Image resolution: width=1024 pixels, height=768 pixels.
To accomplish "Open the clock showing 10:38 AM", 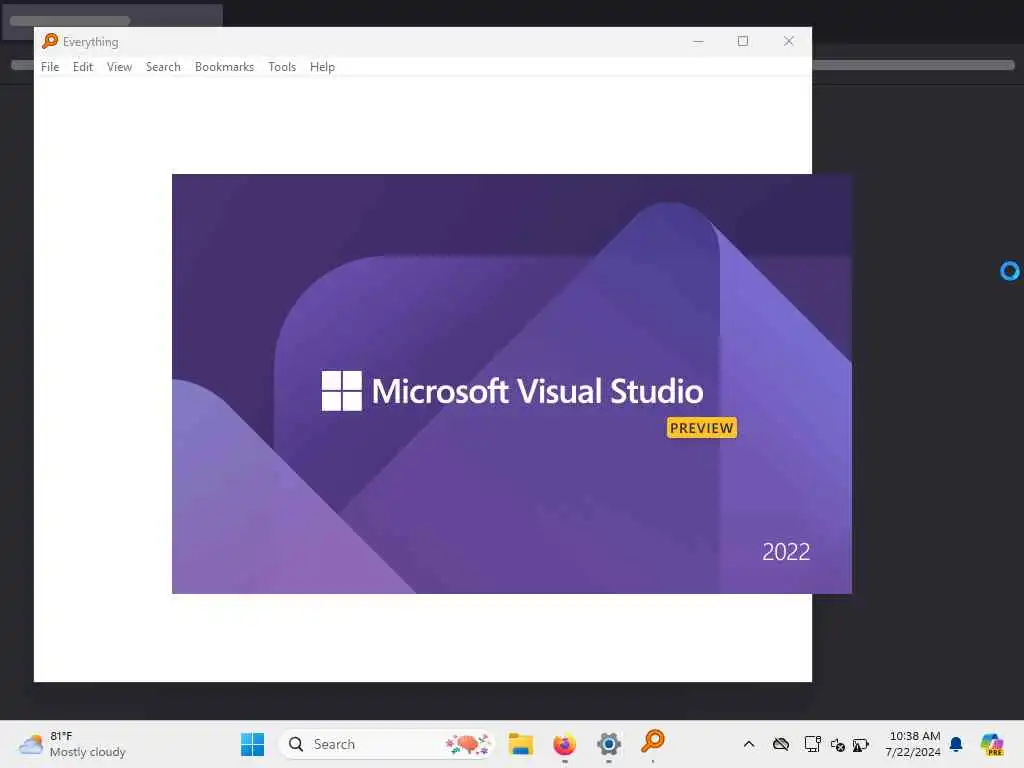I will tap(913, 744).
